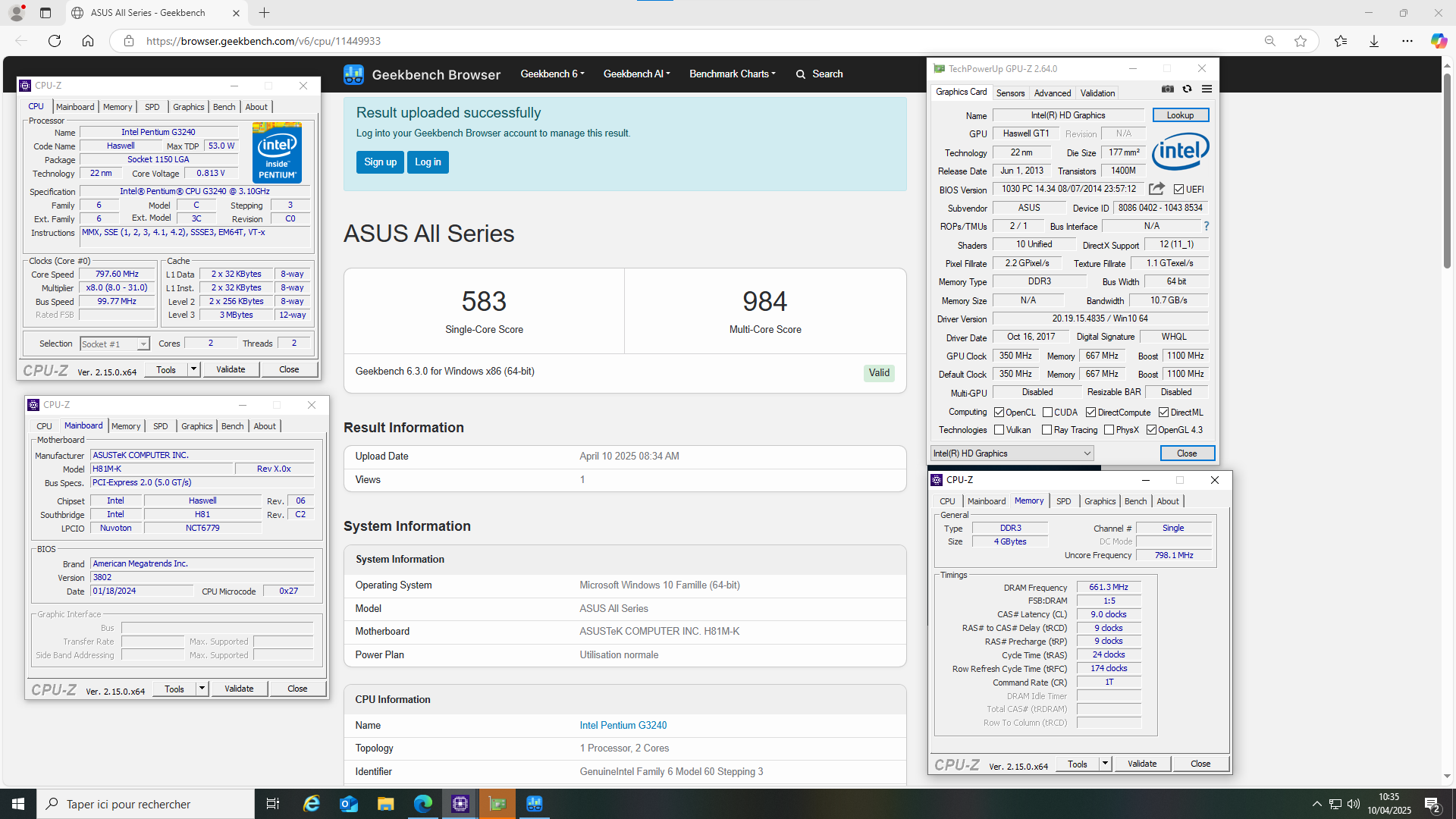
Task: Reload the browser page
Action: point(55,41)
